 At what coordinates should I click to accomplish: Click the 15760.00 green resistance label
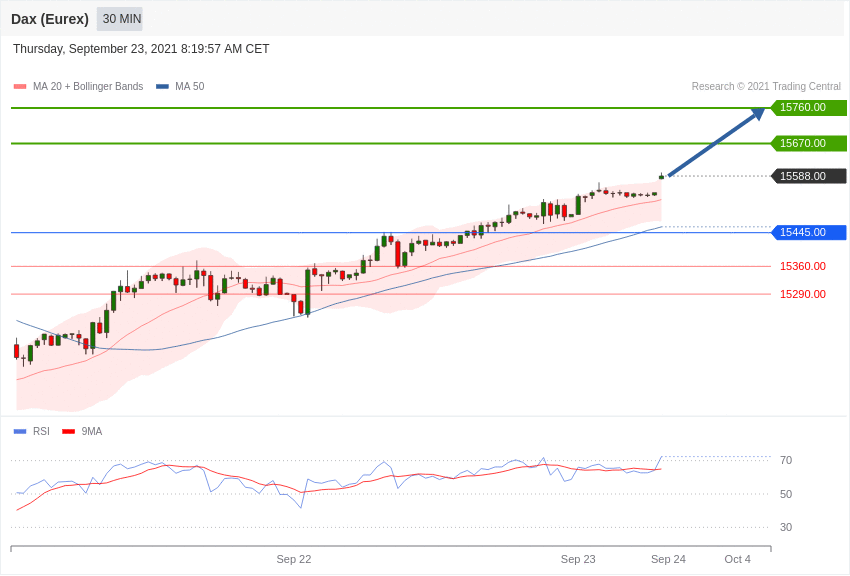[x=808, y=107]
